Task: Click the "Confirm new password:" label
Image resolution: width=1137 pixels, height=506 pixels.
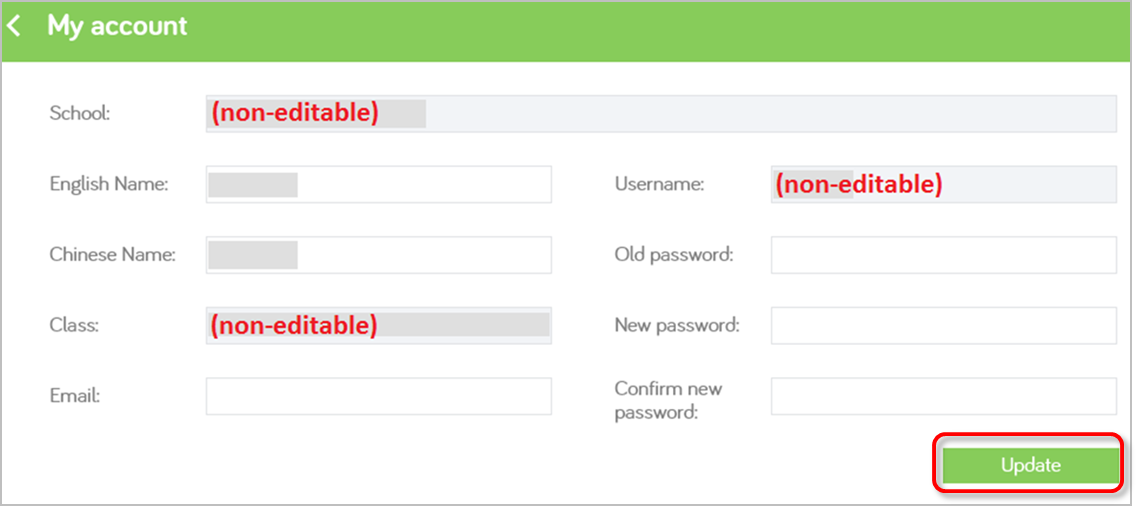Action: pos(668,400)
